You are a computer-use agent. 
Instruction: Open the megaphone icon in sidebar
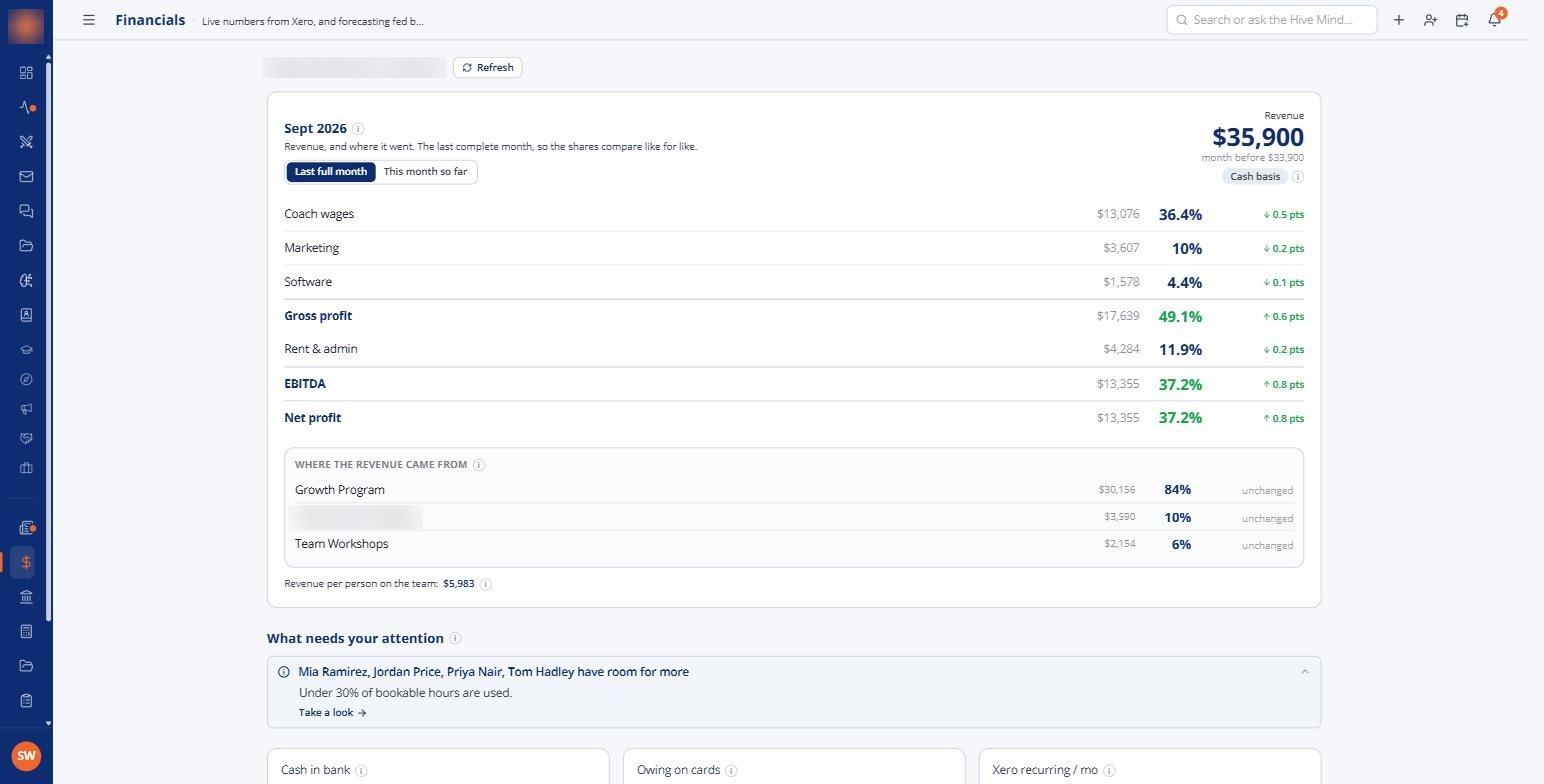26,409
